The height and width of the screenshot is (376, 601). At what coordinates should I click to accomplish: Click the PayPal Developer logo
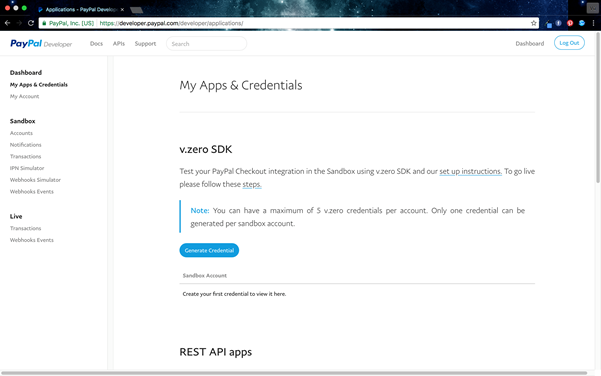tap(41, 44)
